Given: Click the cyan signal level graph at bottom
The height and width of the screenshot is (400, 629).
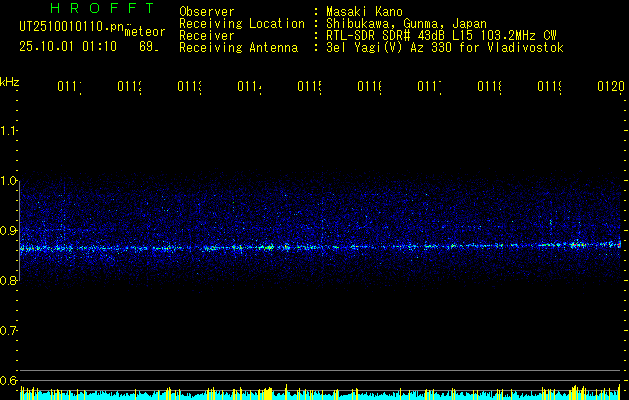Looking at the screenshot, I should click(321, 394).
